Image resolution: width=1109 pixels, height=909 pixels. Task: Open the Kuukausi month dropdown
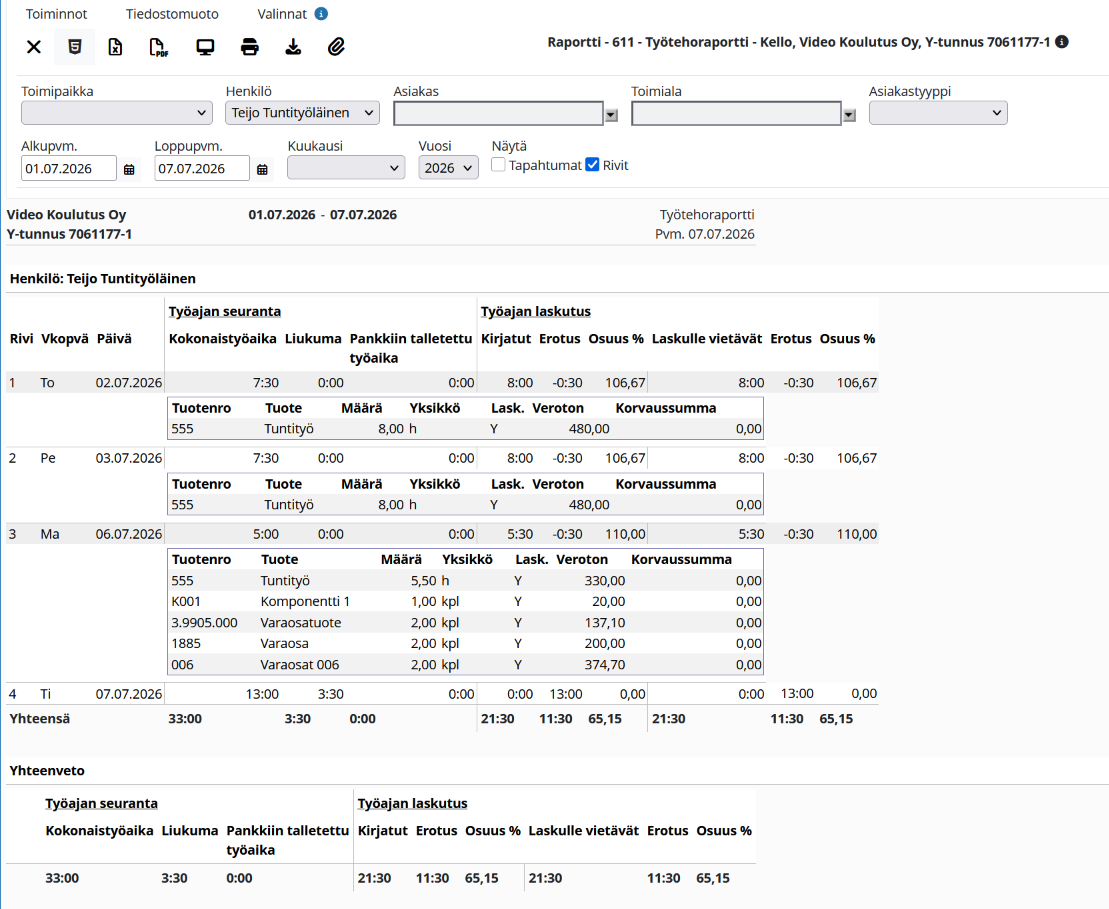tap(346, 168)
